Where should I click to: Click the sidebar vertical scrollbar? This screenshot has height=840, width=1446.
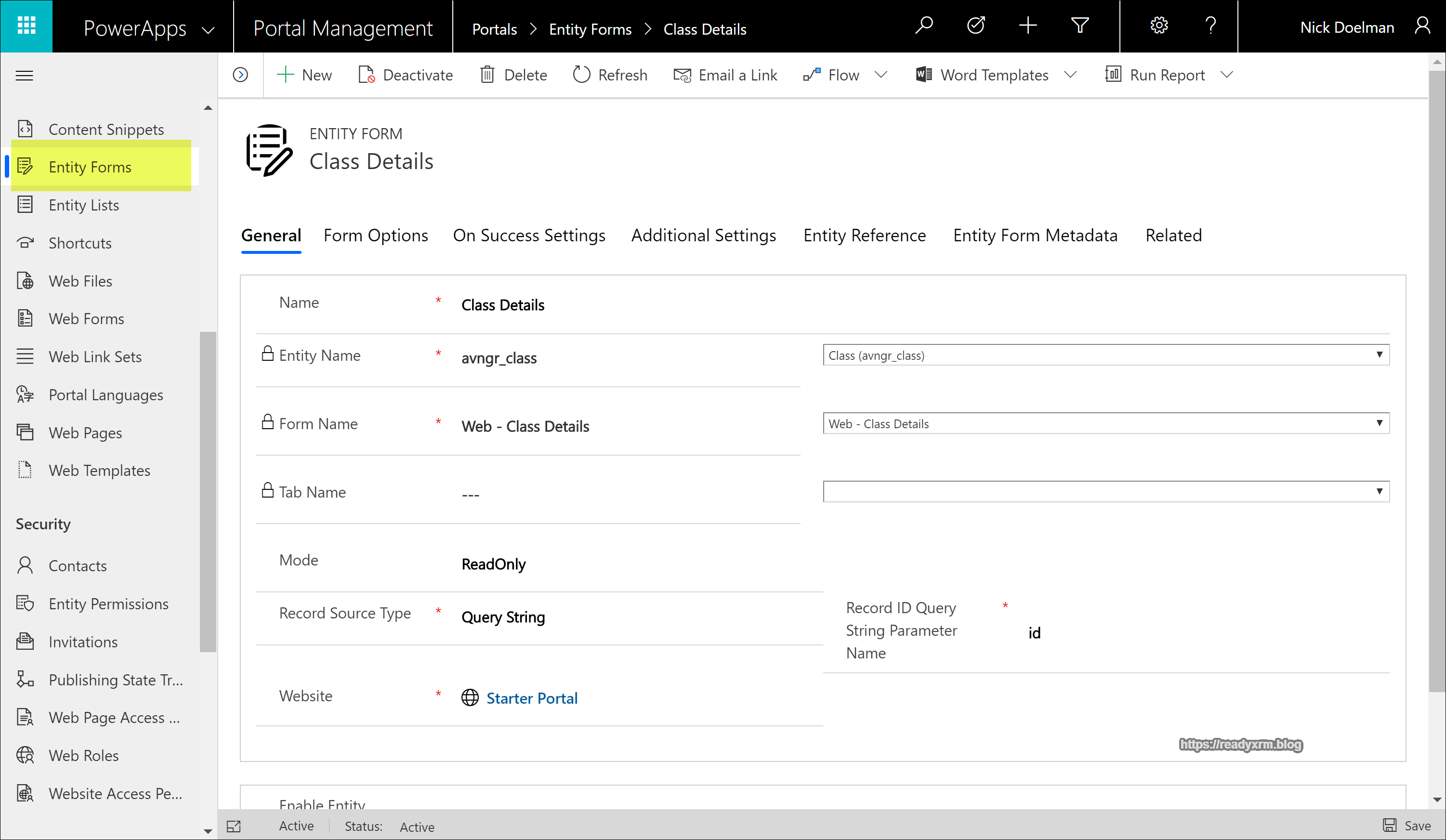click(208, 491)
